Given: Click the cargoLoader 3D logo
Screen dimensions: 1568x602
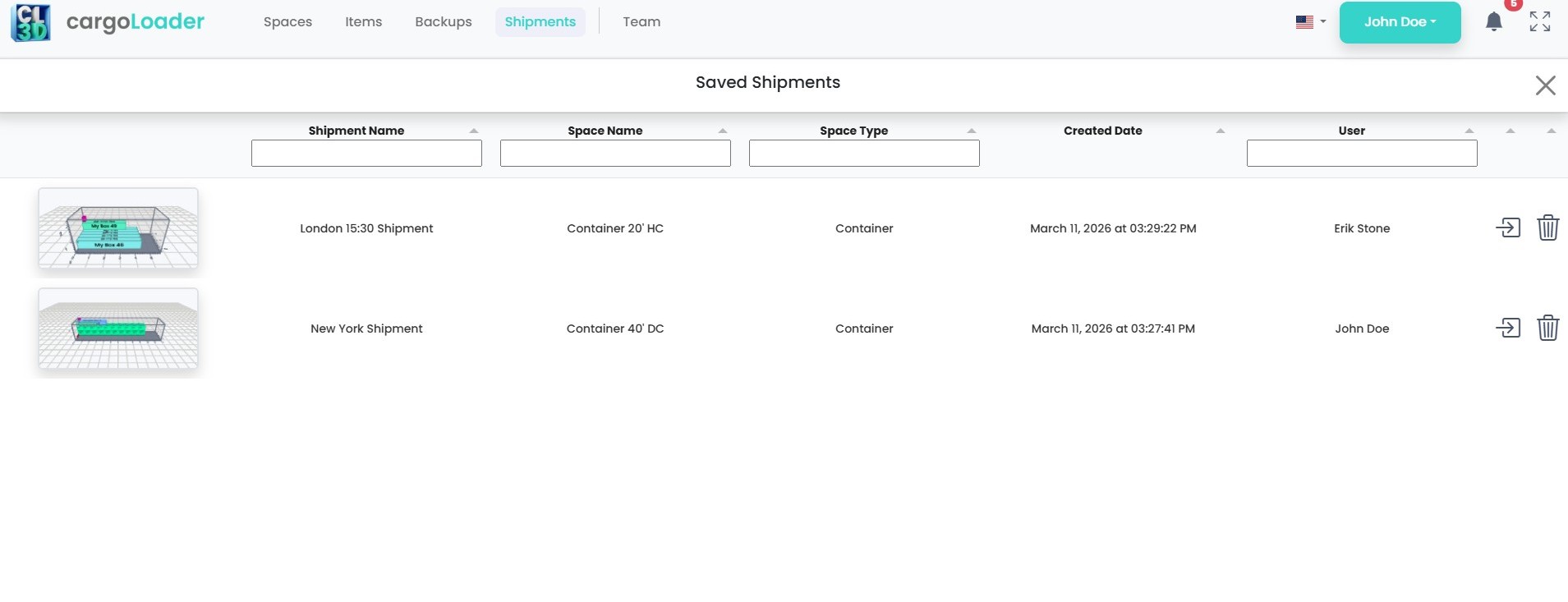Looking at the screenshot, I should (31, 22).
